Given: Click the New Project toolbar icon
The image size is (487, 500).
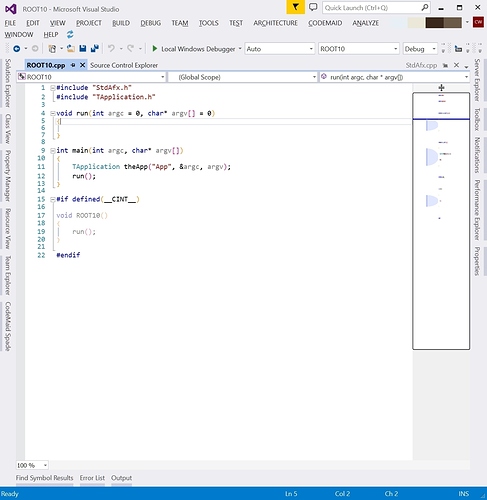Looking at the screenshot, I should [52, 49].
